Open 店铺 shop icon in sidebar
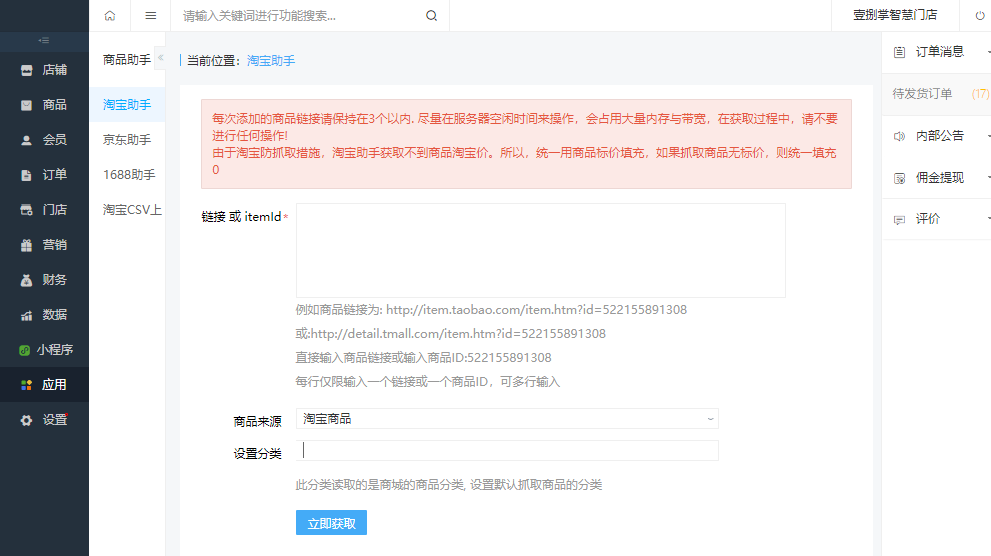The height and width of the screenshot is (556, 991). pyautogui.click(x=27, y=70)
